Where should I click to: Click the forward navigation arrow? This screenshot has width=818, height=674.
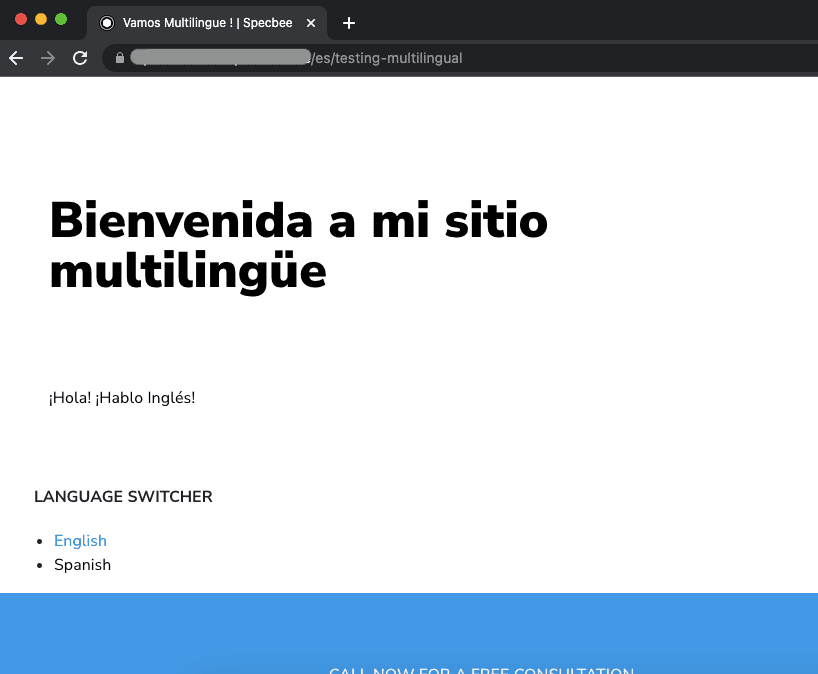coord(48,58)
